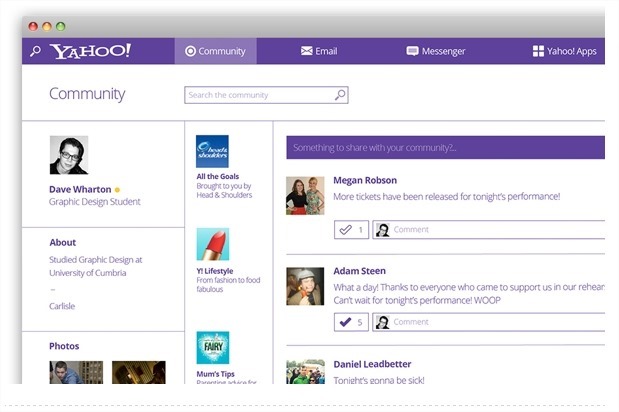Click the red close window button
The height and width of the screenshot is (412, 619).
[x=33, y=26]
